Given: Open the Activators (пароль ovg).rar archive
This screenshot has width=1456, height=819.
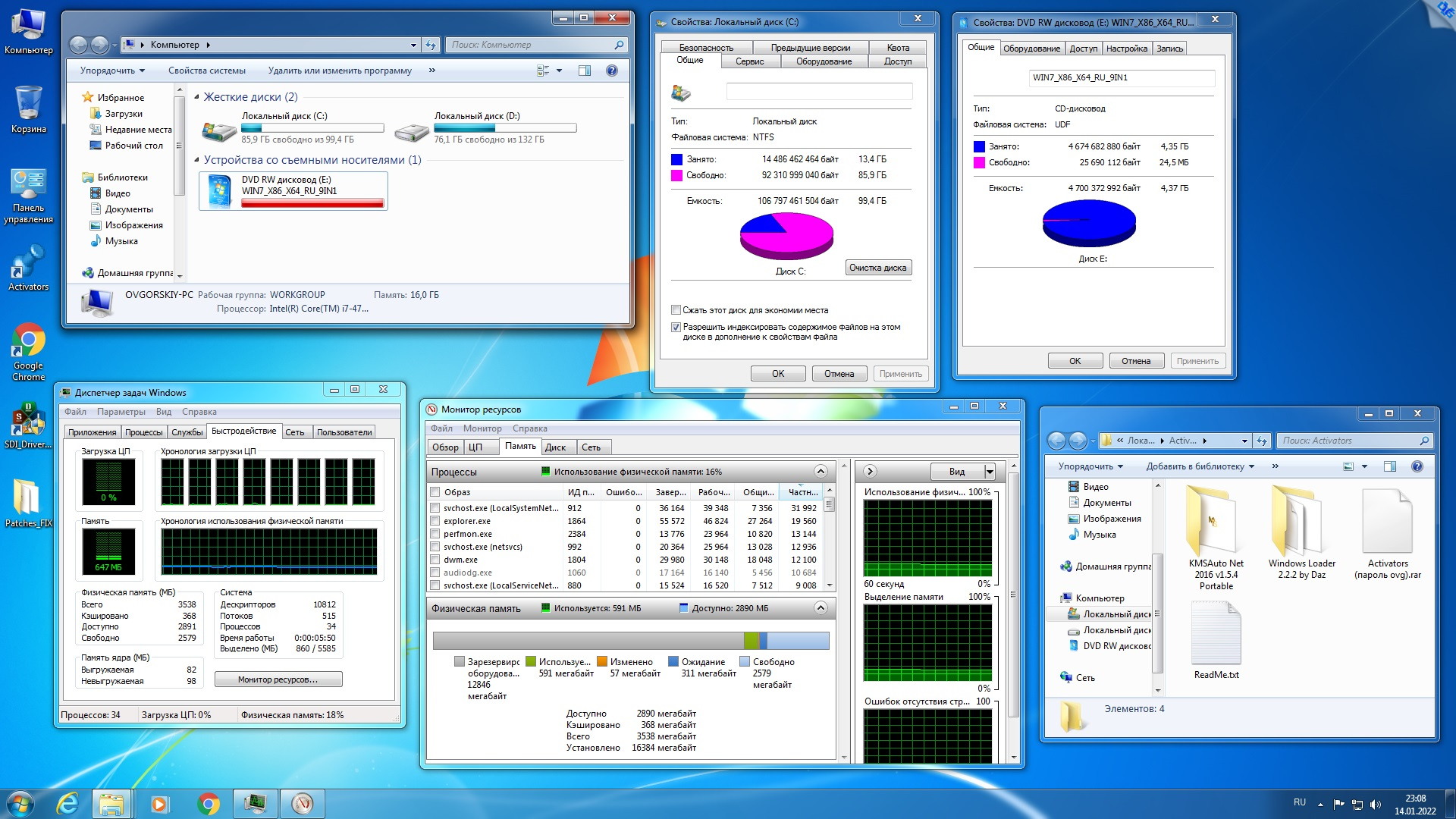Looking at the screenshot, I should (x=1387, y=523).
